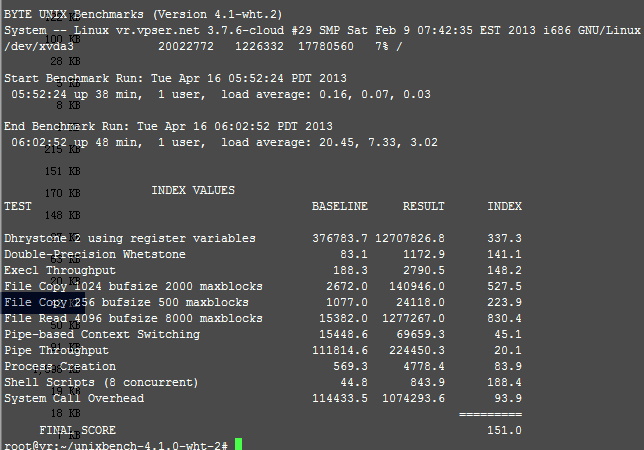Click load average '20.45, 7.33, 3.02'
This screenshot has width=644, height=450.
click(378, 142)
